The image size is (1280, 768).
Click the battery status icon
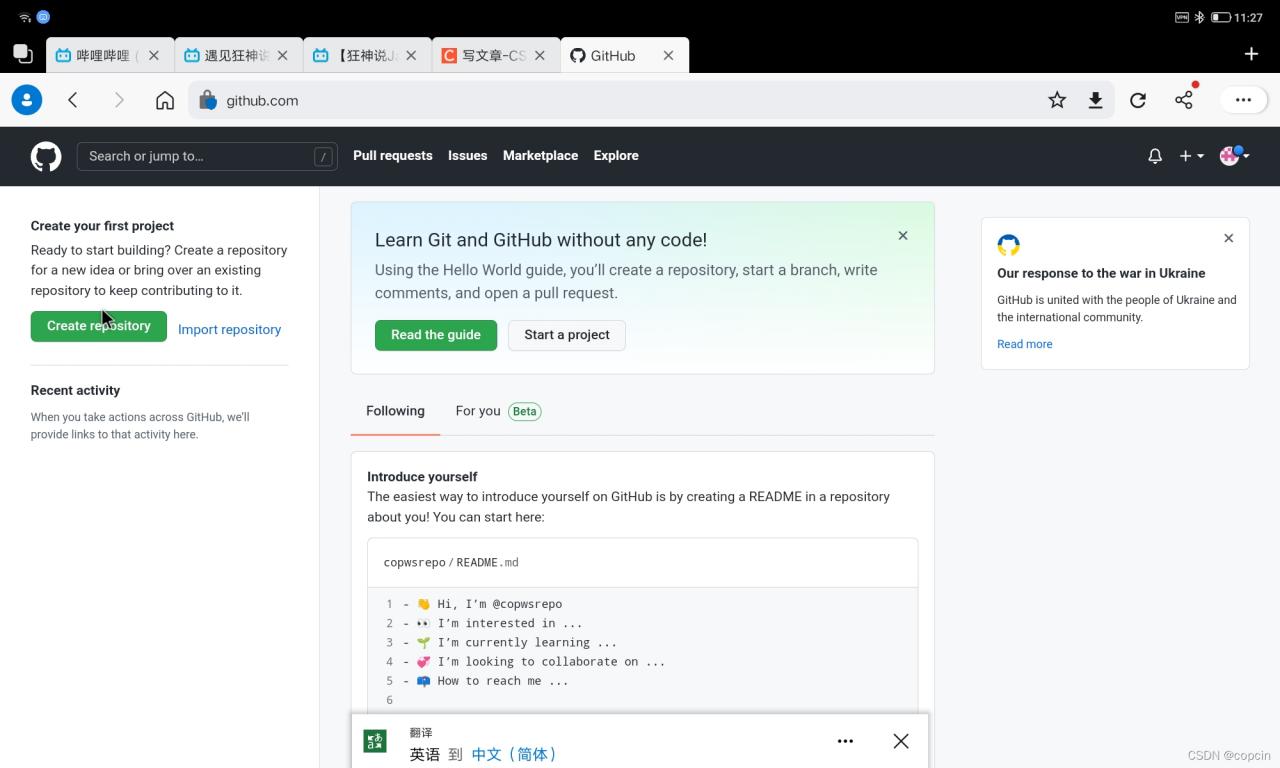(x=1220, y=18)
